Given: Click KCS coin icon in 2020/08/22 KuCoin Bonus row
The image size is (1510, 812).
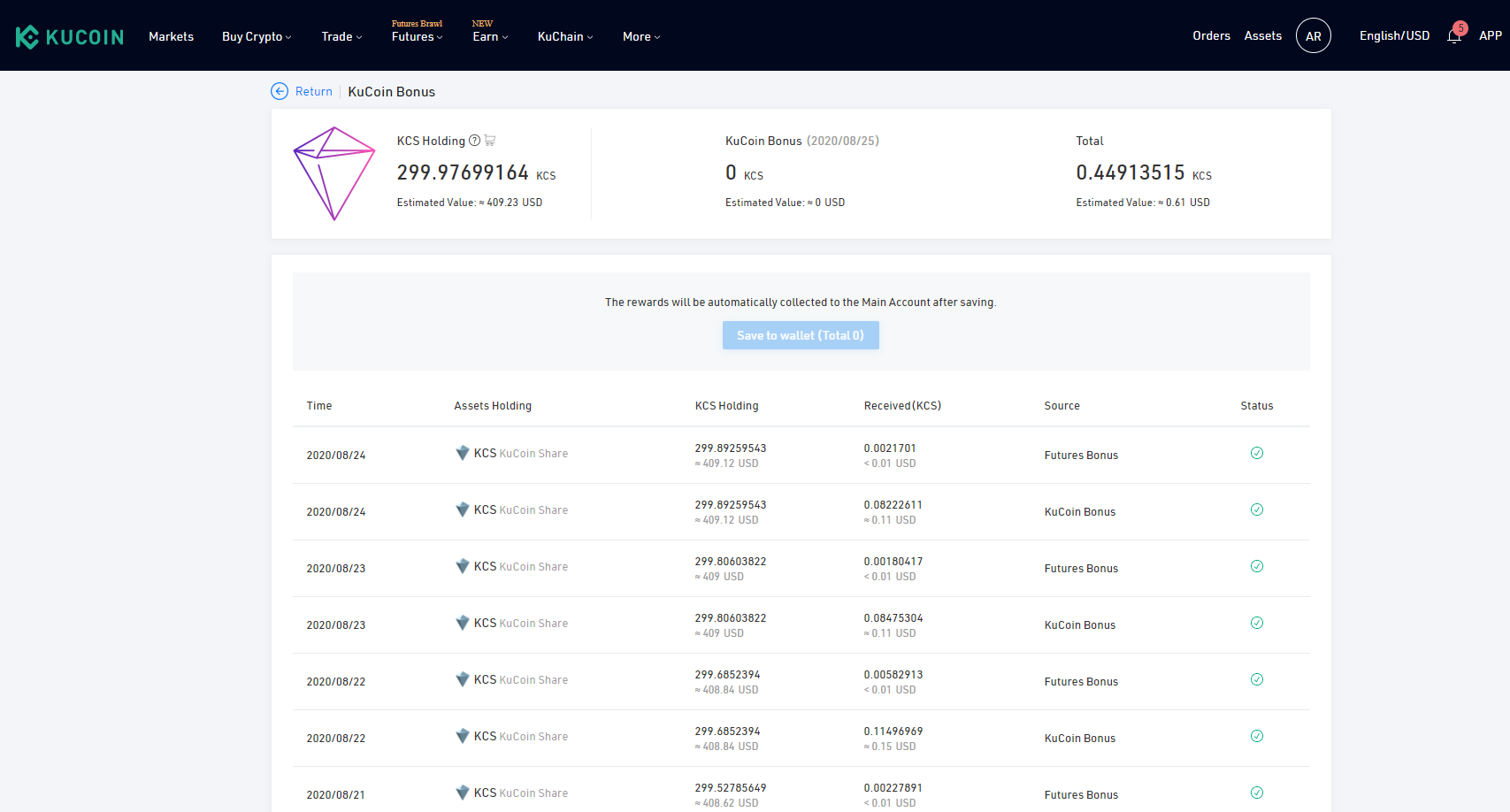Looking at the screenshot, I should 462,736.
